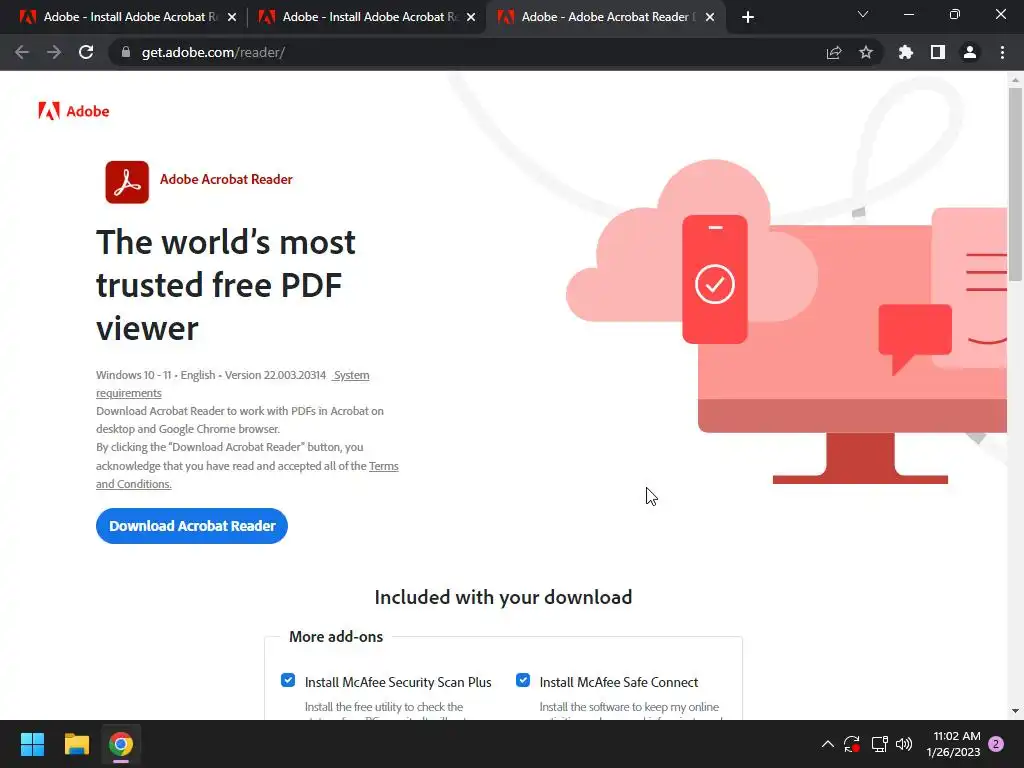Share this page using the share icon
The height and width of the screenshot is (768, 1024).
click(834, 52)
